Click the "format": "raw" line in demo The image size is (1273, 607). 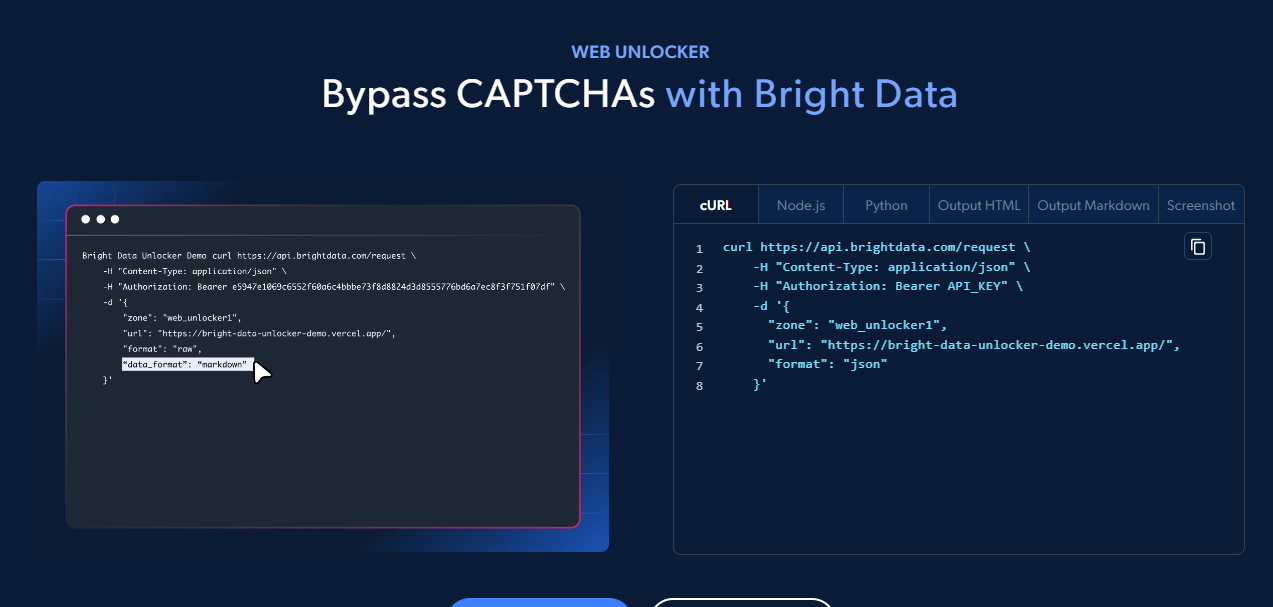click(162, 349)
